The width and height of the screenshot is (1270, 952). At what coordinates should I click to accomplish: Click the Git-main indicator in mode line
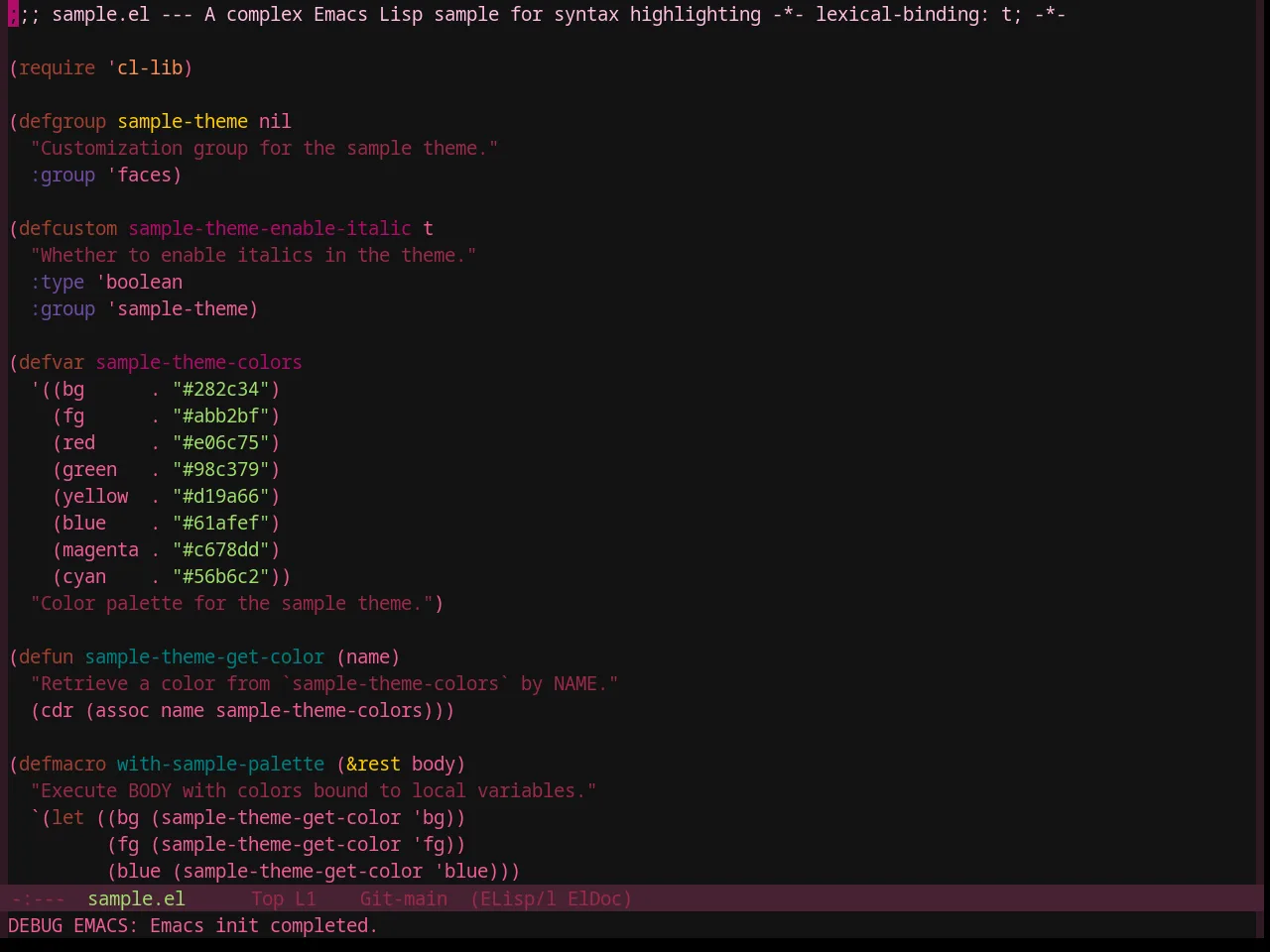(x=403, y=898)
